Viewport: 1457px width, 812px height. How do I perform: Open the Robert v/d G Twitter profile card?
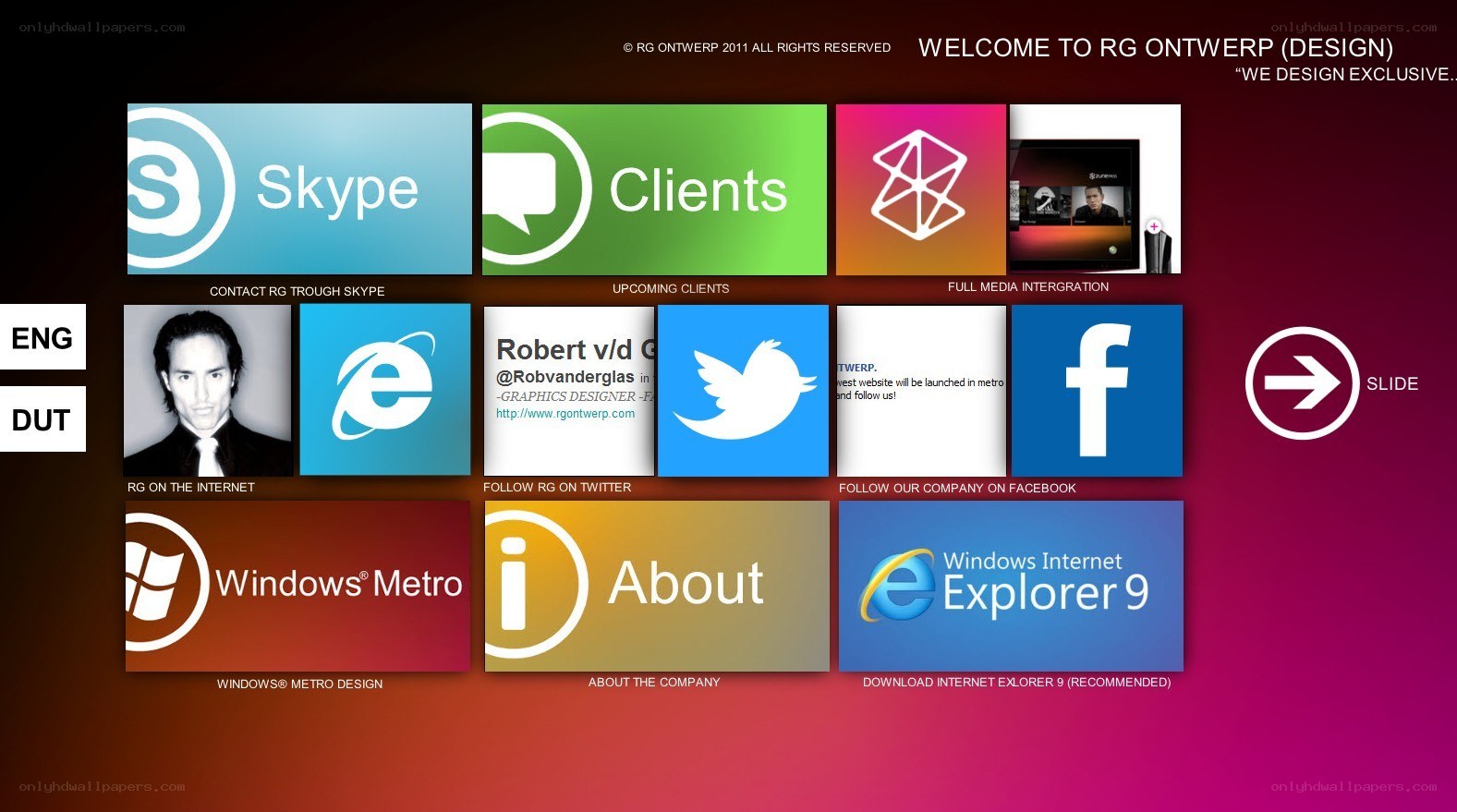point(569,391)
